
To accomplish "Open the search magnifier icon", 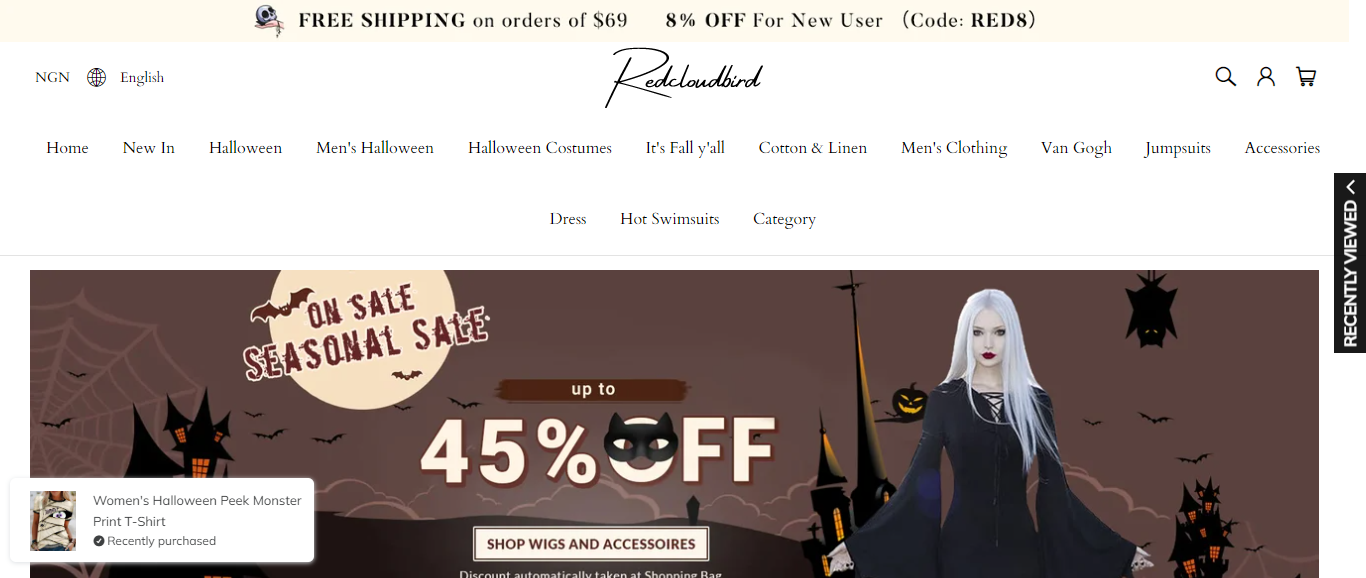I will [x=1225, y=76].
